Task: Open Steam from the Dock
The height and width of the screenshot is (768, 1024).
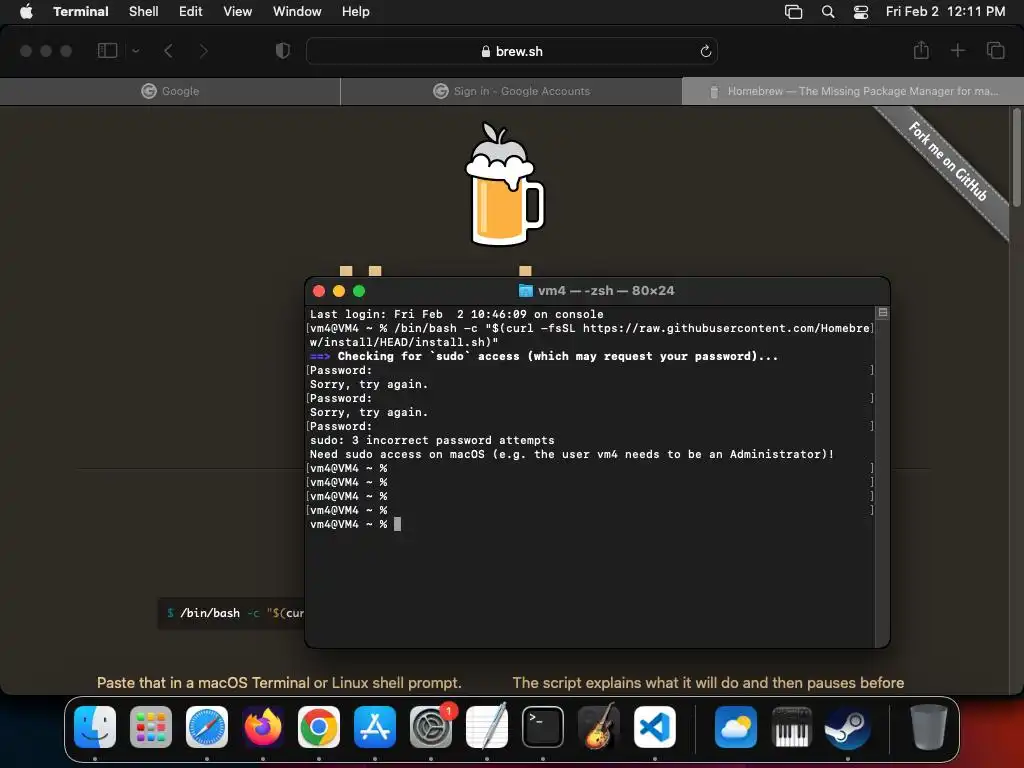Action: (x=848, y=727)
